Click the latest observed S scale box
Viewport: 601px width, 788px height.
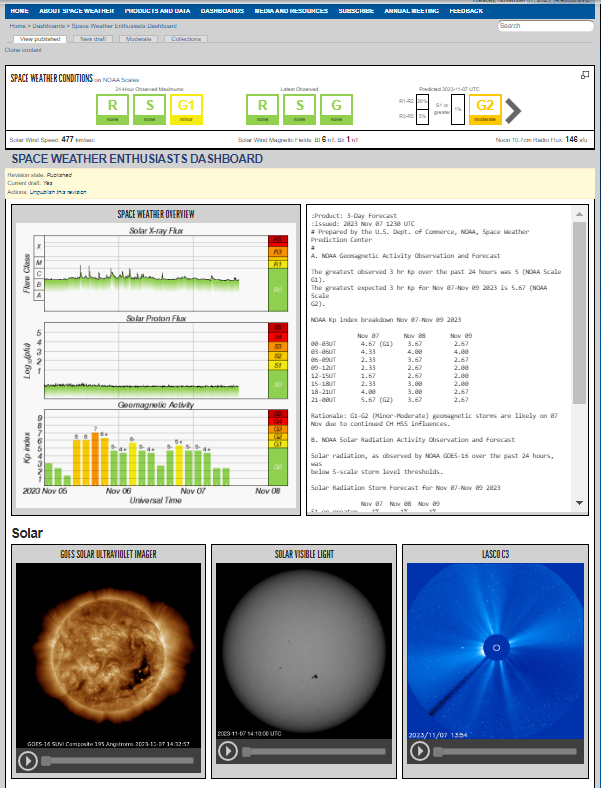tap(299, 109)
